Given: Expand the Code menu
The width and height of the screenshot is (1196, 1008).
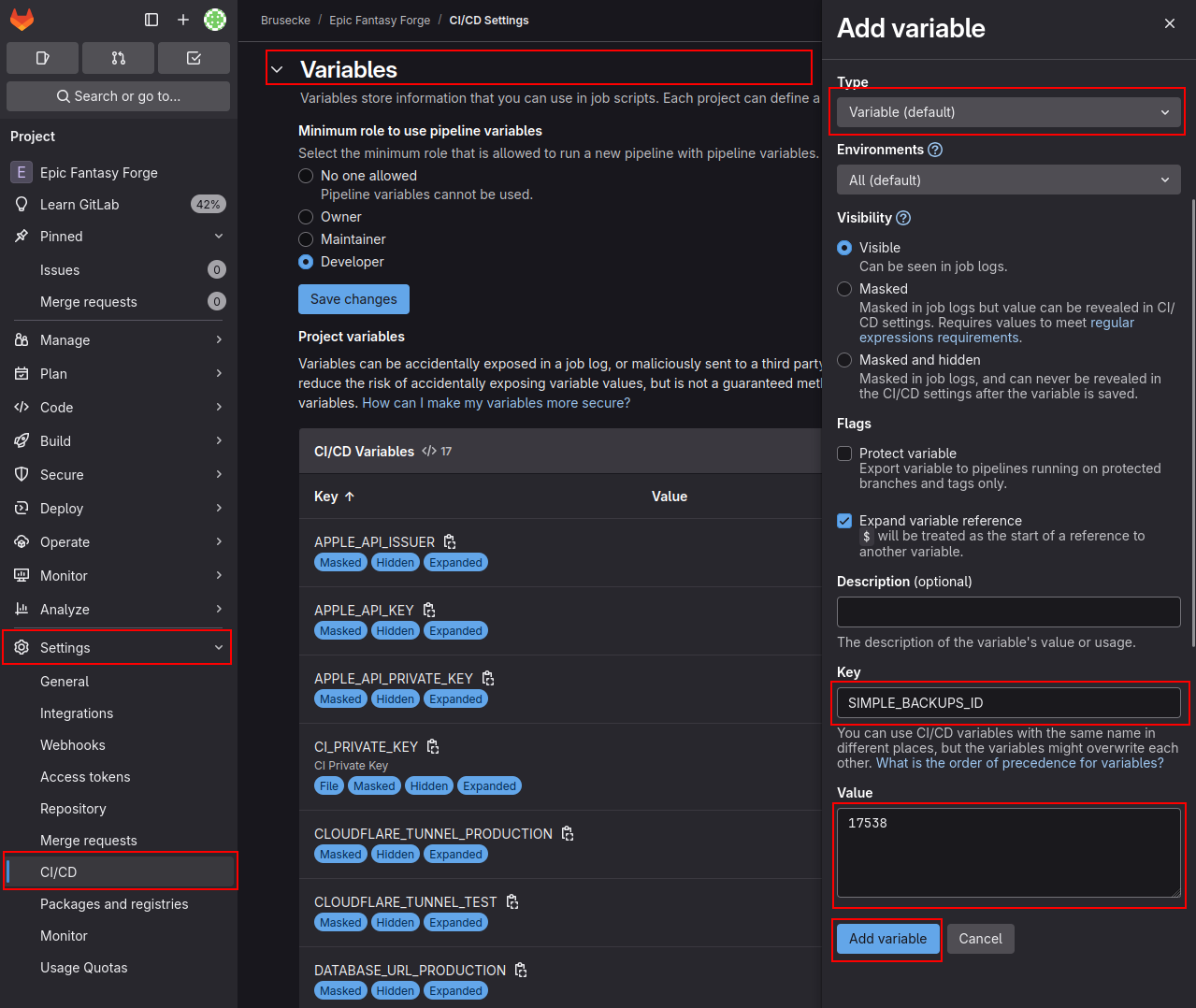Looking at the screenshot, I should coord(117,408).
